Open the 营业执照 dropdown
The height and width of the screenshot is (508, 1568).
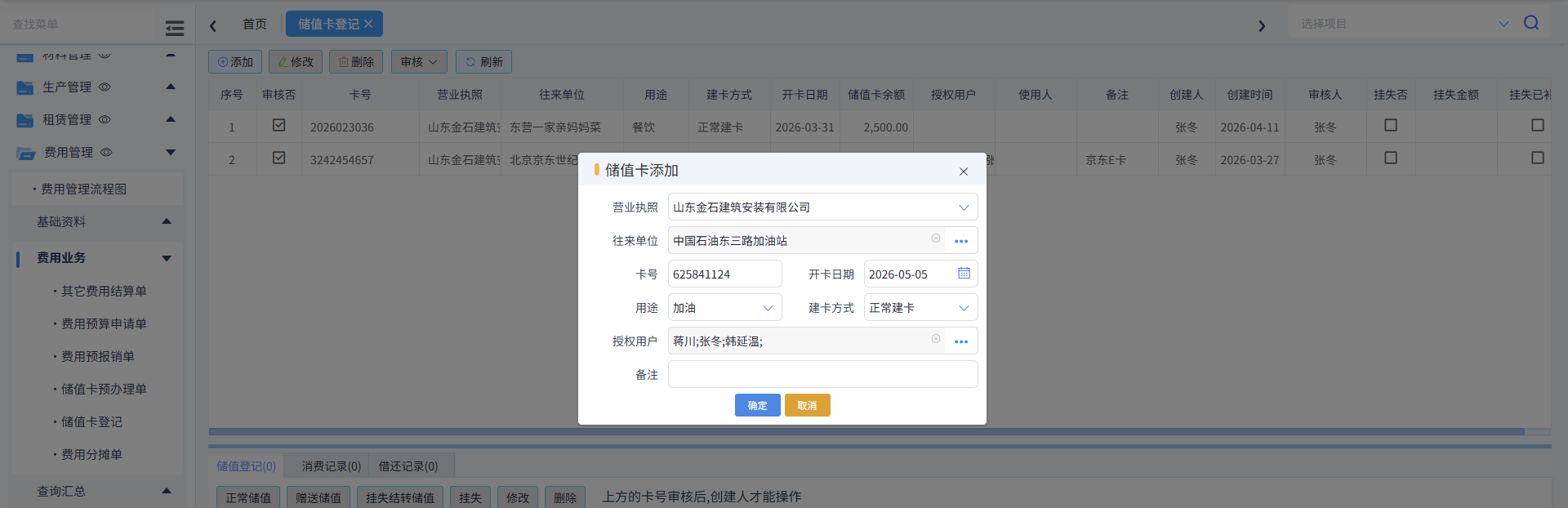pos(964,207)
